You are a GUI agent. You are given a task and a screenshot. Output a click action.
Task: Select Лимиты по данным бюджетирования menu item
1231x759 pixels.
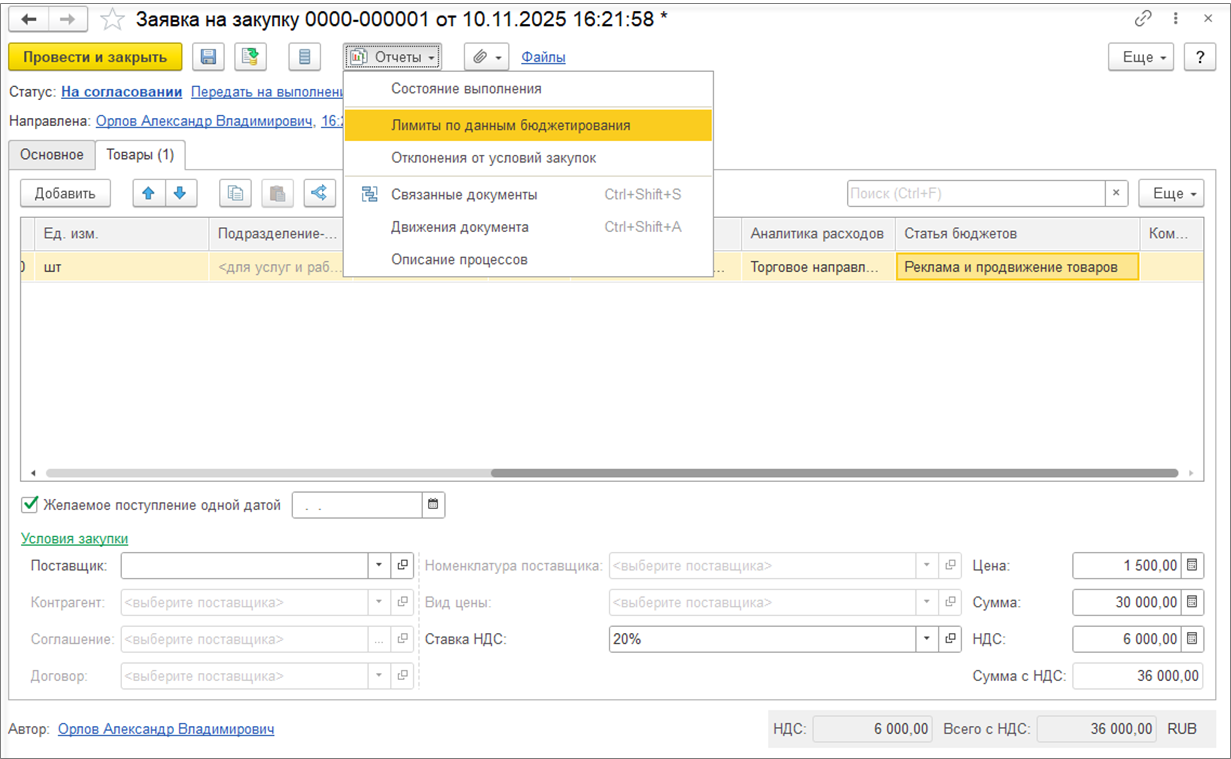pyautogui.click(x=510, y=126)
